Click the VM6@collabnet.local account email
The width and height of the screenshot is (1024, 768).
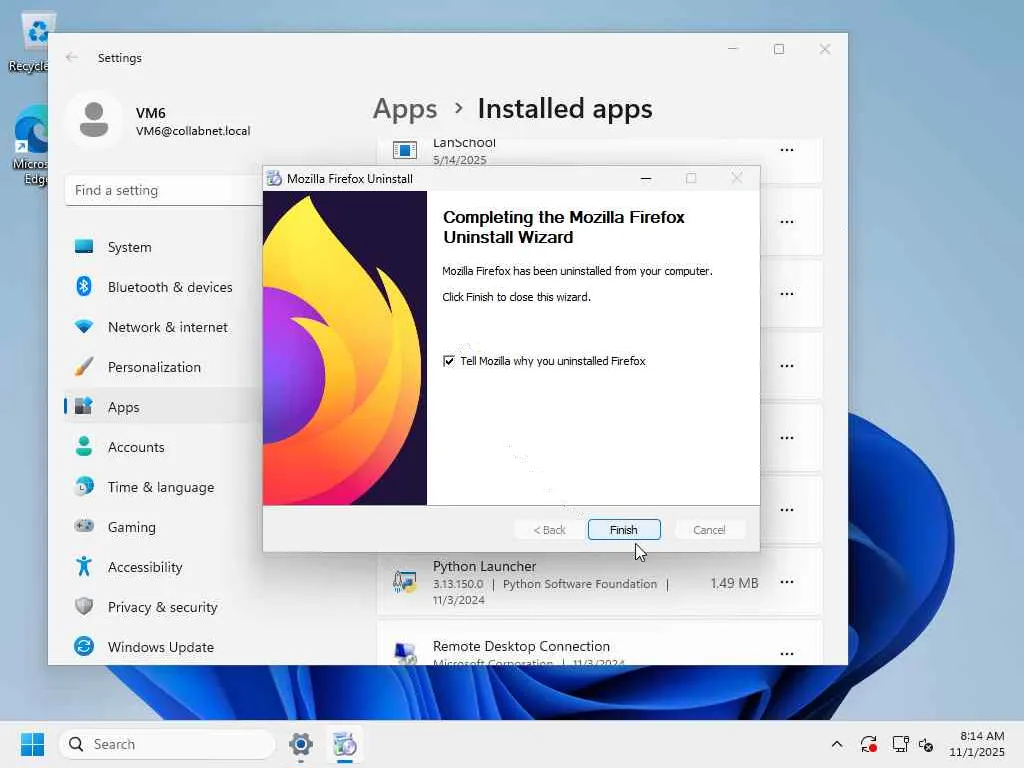(x=193, y=131)
